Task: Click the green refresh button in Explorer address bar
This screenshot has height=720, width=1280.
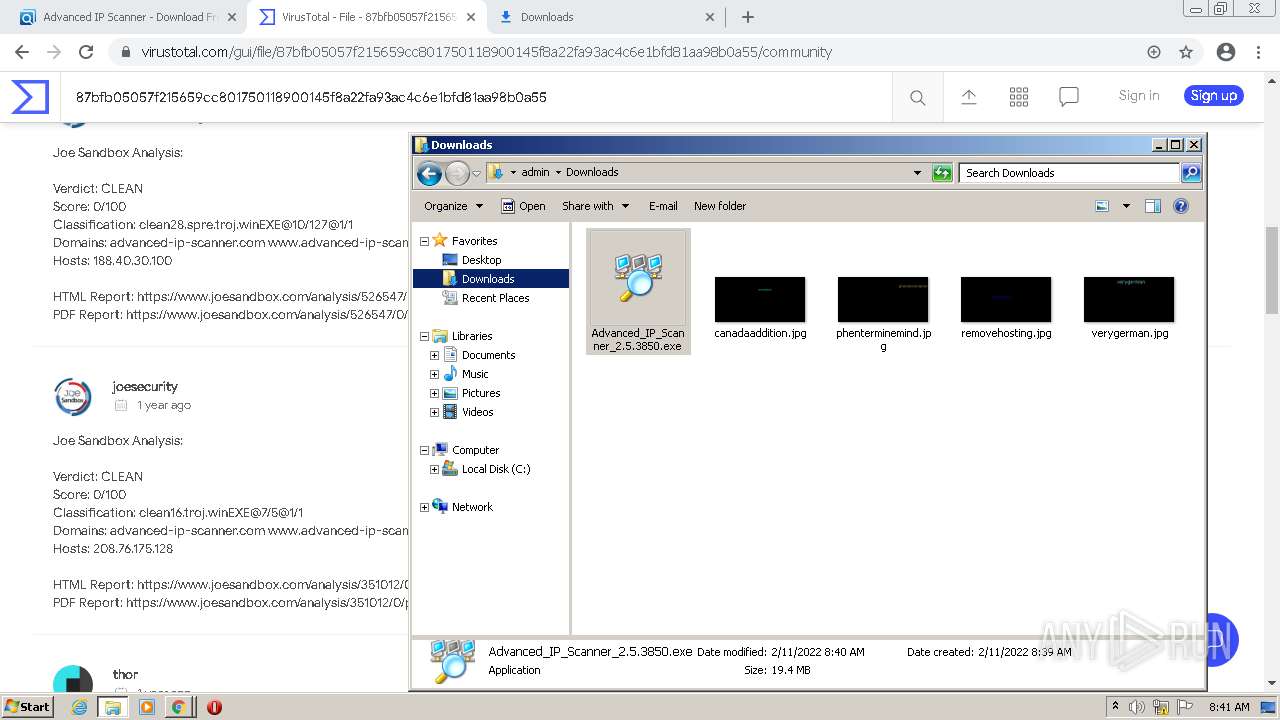Action: [942, 173]
